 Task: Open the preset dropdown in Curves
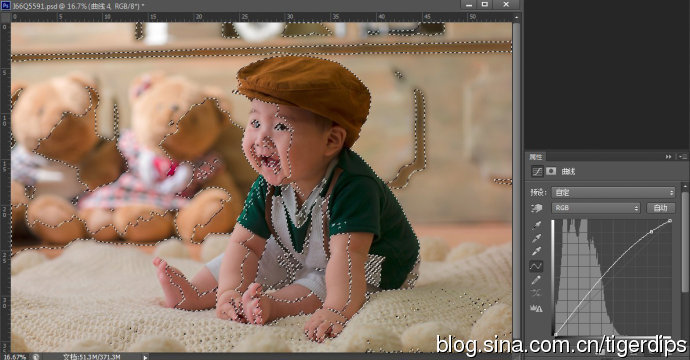pyautogui.click(x=613, y=192)
